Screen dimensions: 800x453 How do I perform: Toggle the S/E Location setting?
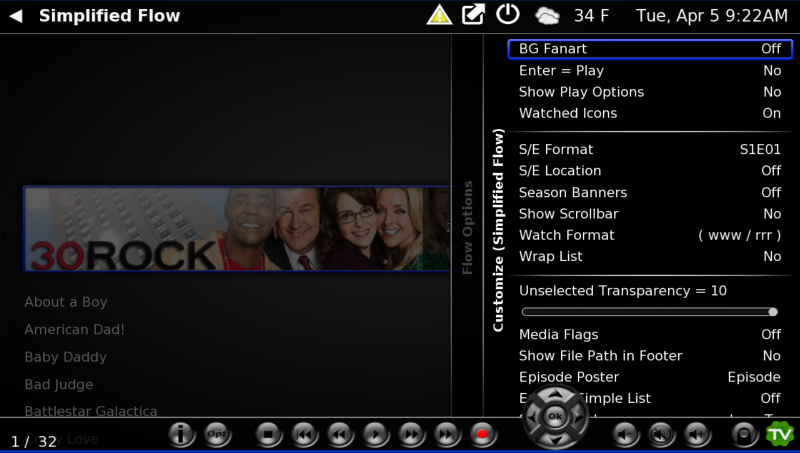(x=650, y=171)
